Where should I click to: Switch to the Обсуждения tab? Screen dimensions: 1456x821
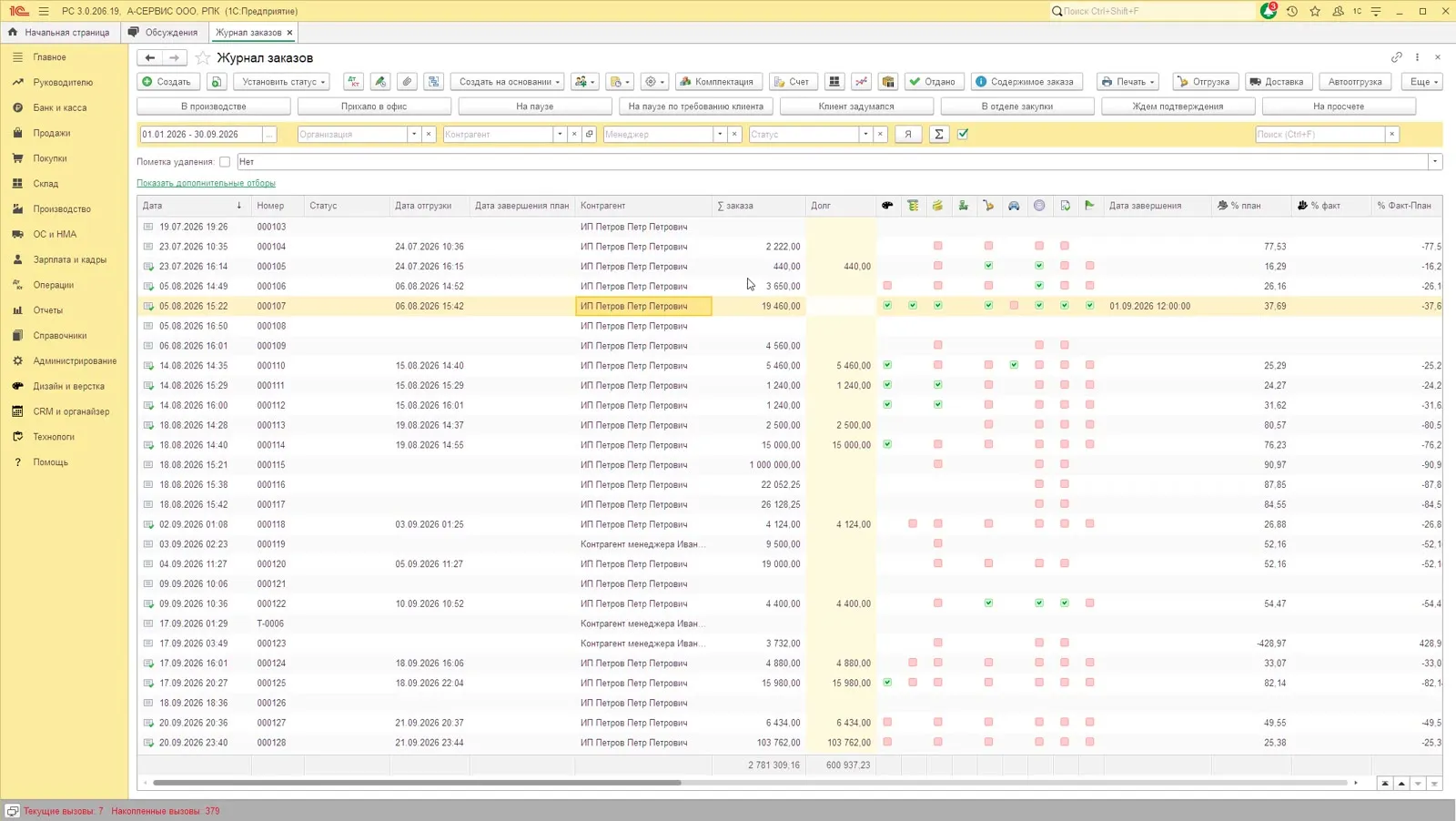tap(163, 33)
